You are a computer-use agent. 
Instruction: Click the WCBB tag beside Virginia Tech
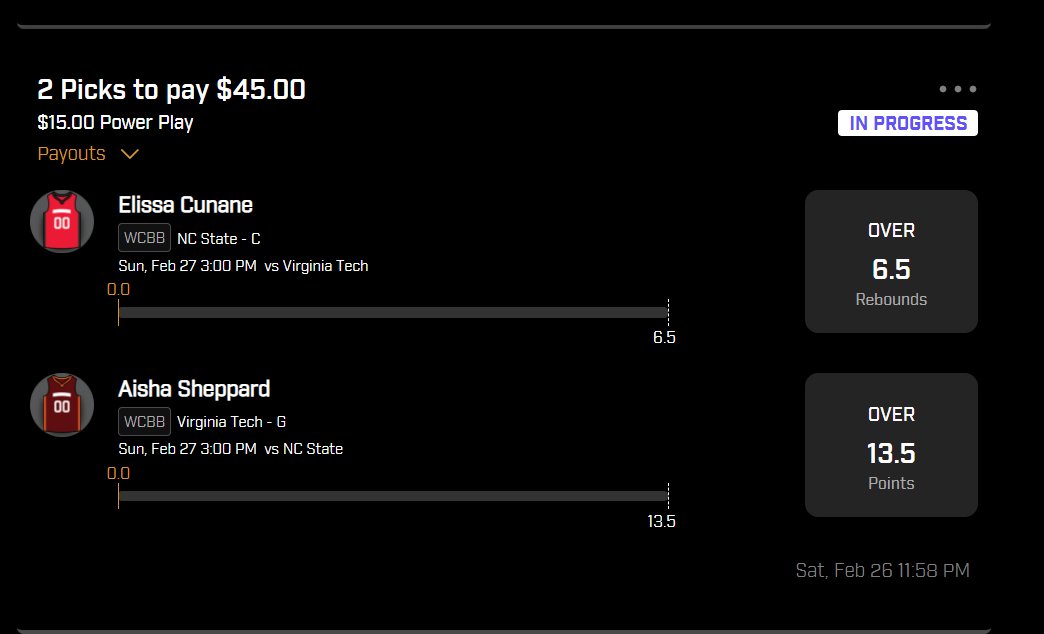[x=144, y=422]
